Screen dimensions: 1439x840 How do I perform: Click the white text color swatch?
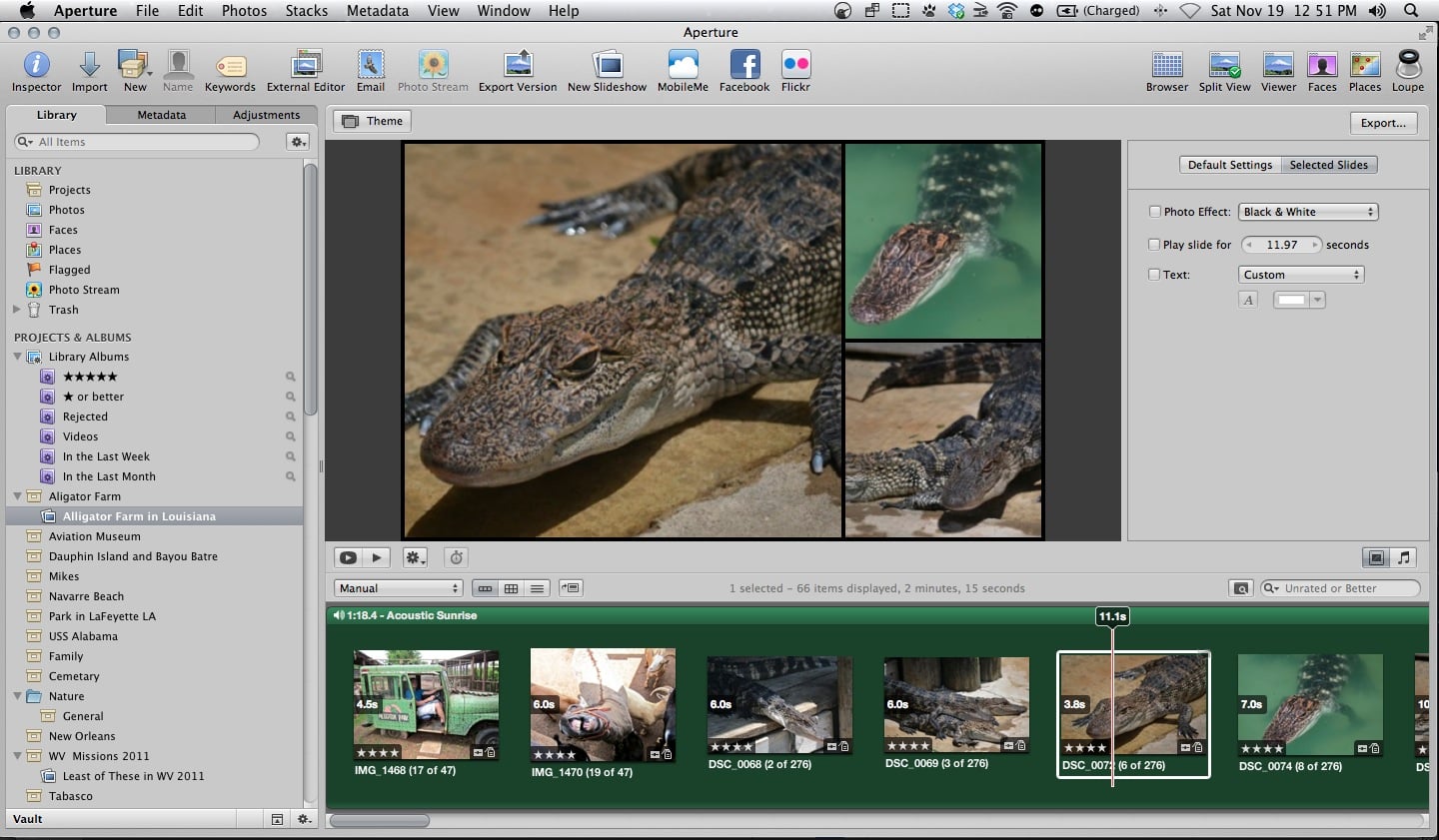(x=1291, y=300)
